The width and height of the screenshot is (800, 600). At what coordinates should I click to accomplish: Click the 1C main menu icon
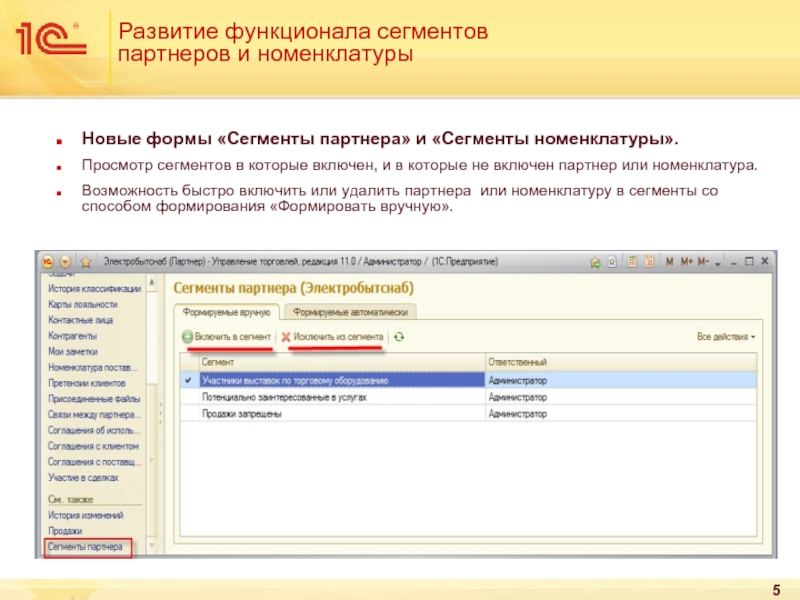coord(49,261)
